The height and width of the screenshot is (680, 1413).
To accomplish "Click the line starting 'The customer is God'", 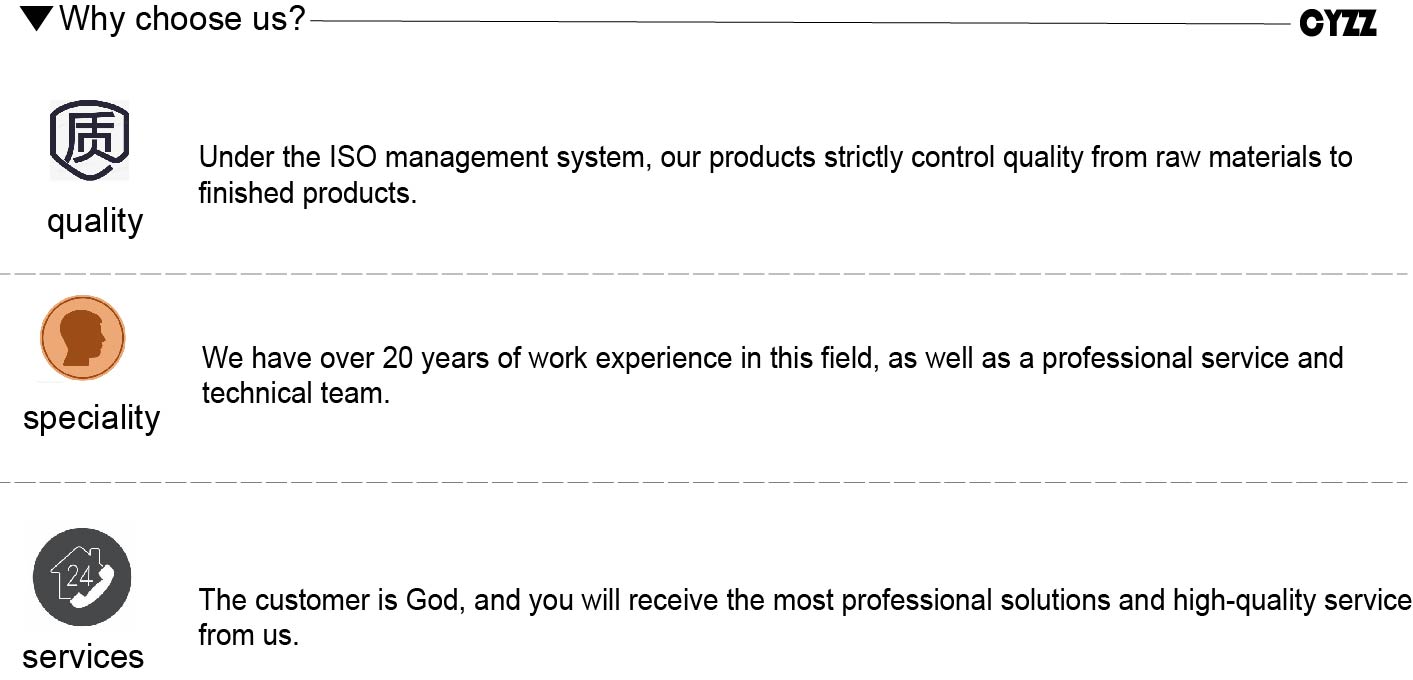I will pyautogui.click(x=804, y=600).
